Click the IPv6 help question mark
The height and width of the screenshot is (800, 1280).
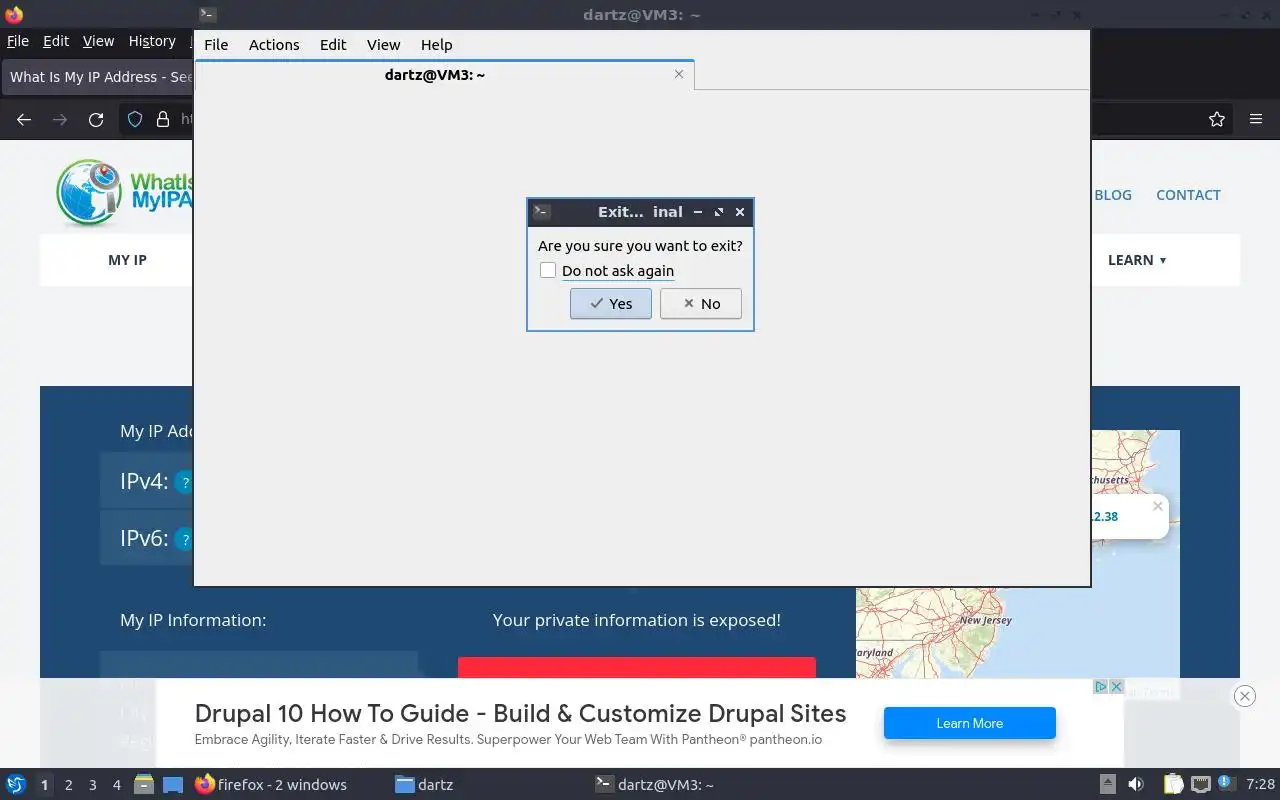pos(184,539)
